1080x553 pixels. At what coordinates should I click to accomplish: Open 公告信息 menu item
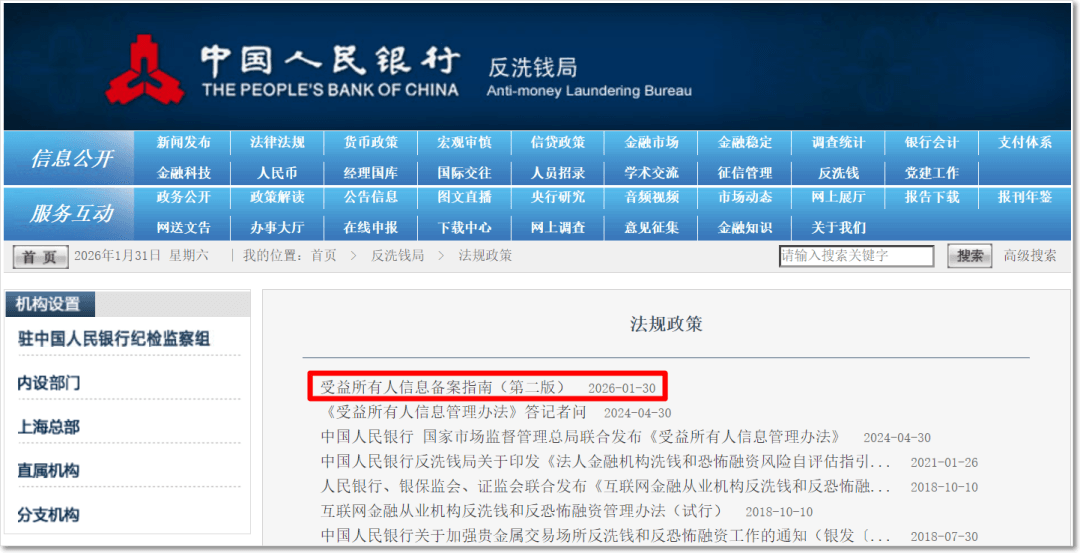tap(371, 197)
